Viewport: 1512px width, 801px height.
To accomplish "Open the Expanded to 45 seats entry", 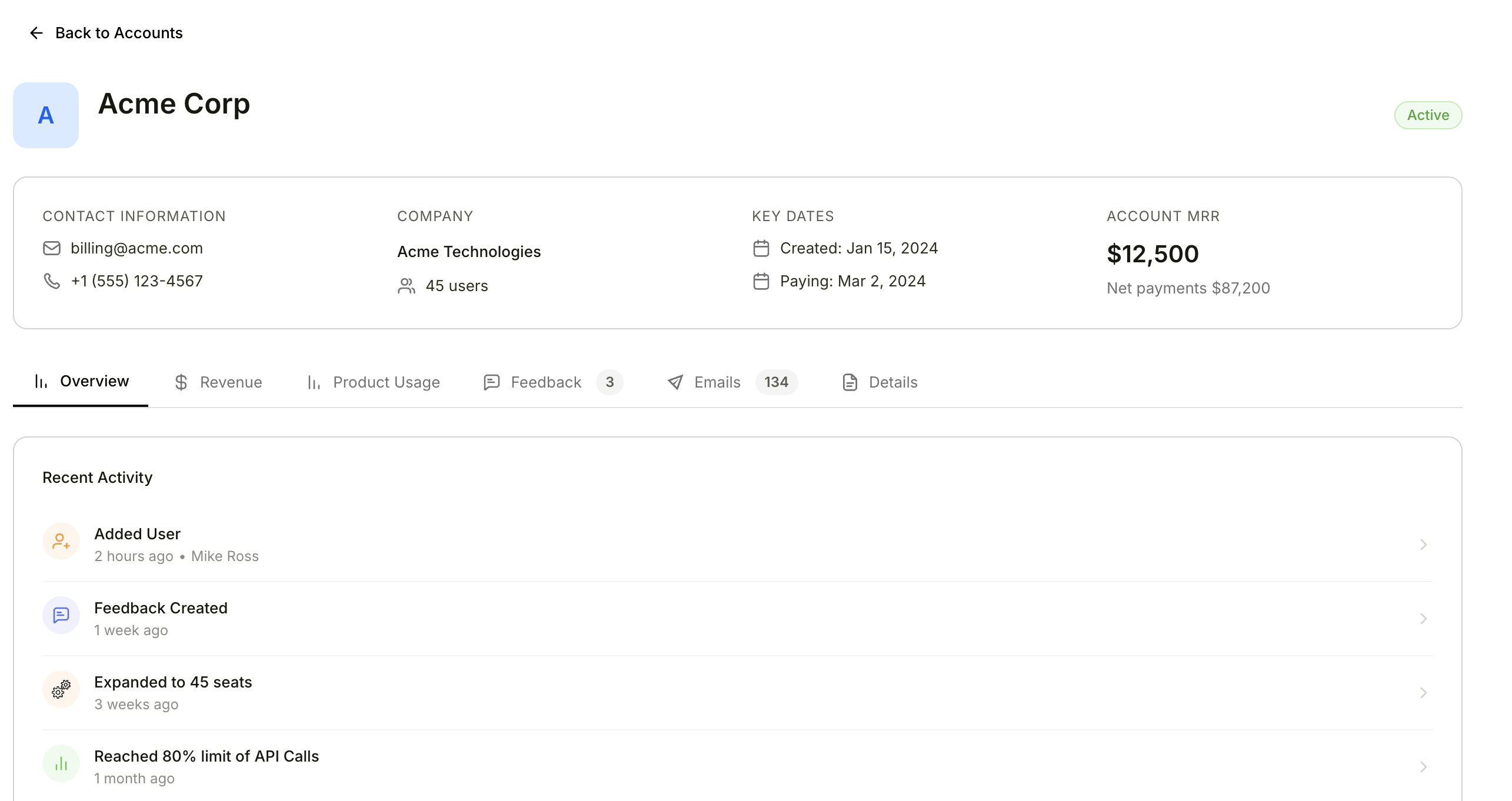I will coord(738,693).
